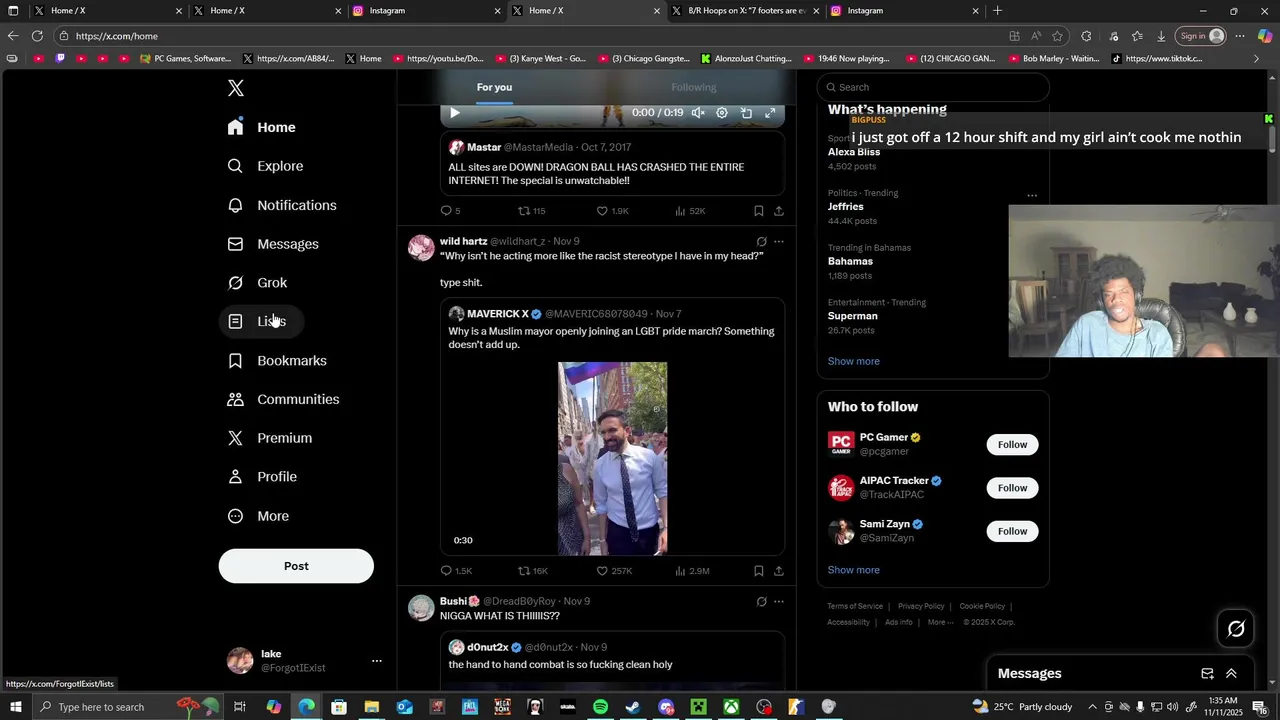Screen dimensions: 1280x720
Task: Click Grok icon on Bushi post
Action: (761, 601)
